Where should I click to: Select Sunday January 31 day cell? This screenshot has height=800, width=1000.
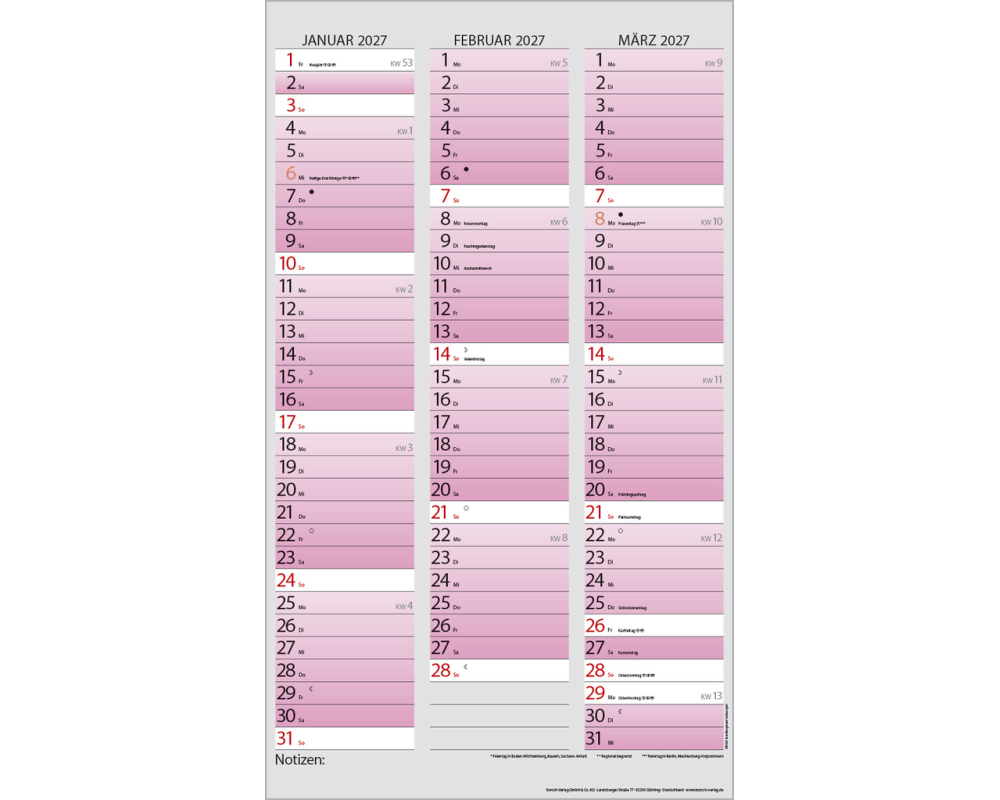click(344, 739)
